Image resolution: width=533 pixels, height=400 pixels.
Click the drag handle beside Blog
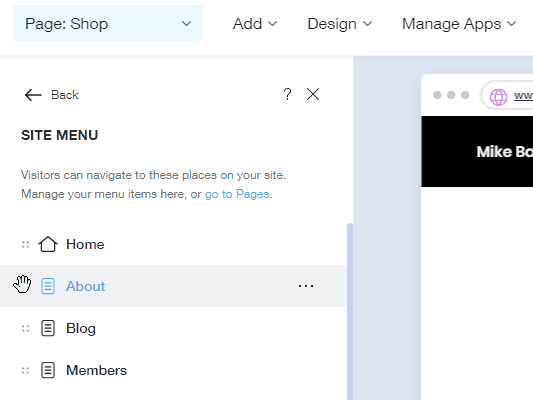[25, 328]
